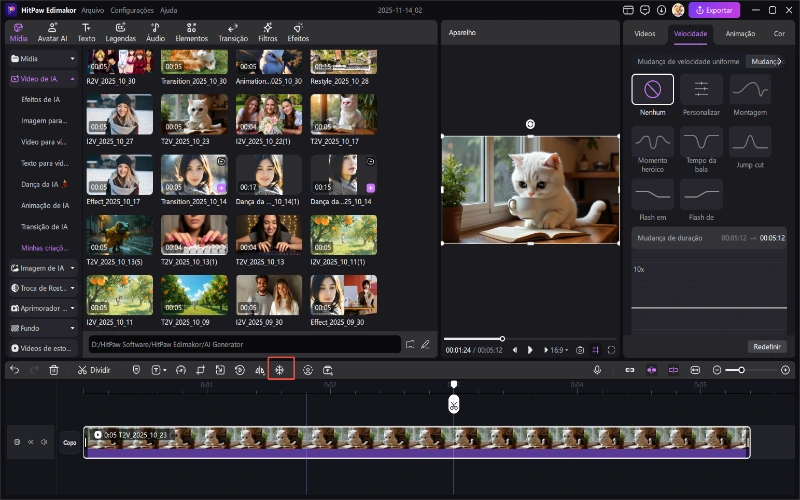Switch to the Animação tab
The image size is (800, 500).
740,33
